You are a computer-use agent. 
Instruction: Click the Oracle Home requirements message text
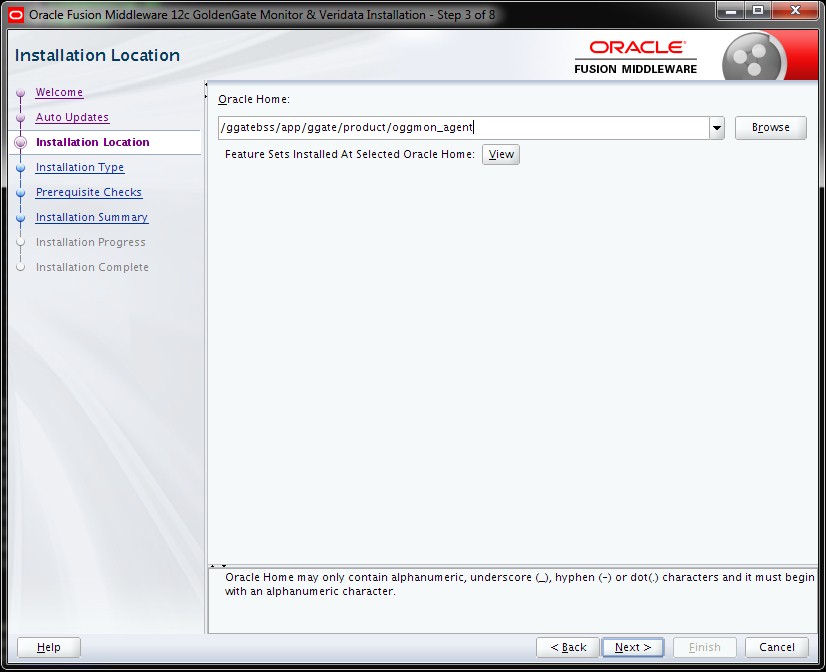pyautogui.click(x=519, y=584)
